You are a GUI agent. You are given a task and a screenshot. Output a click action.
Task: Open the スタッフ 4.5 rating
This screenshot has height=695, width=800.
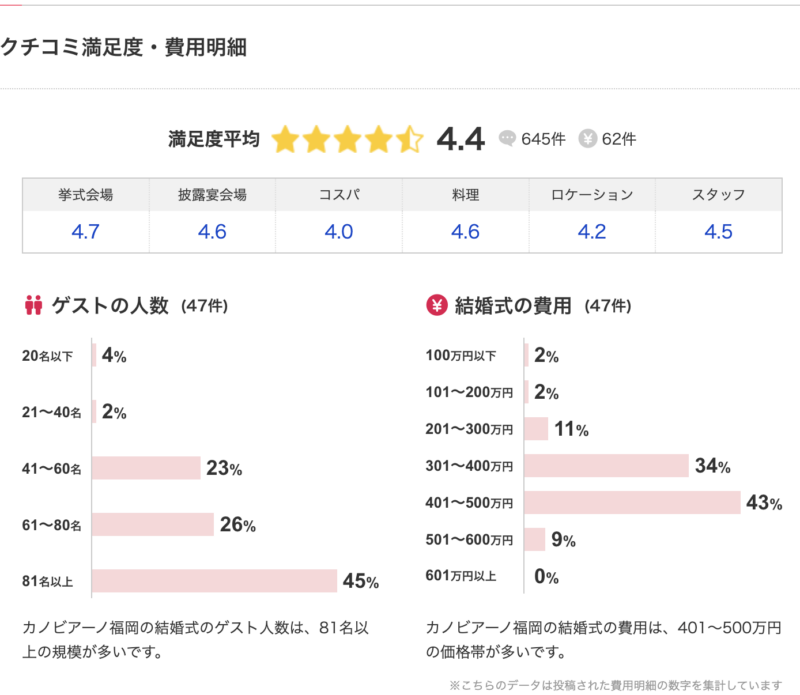click(x=718, y=232)
